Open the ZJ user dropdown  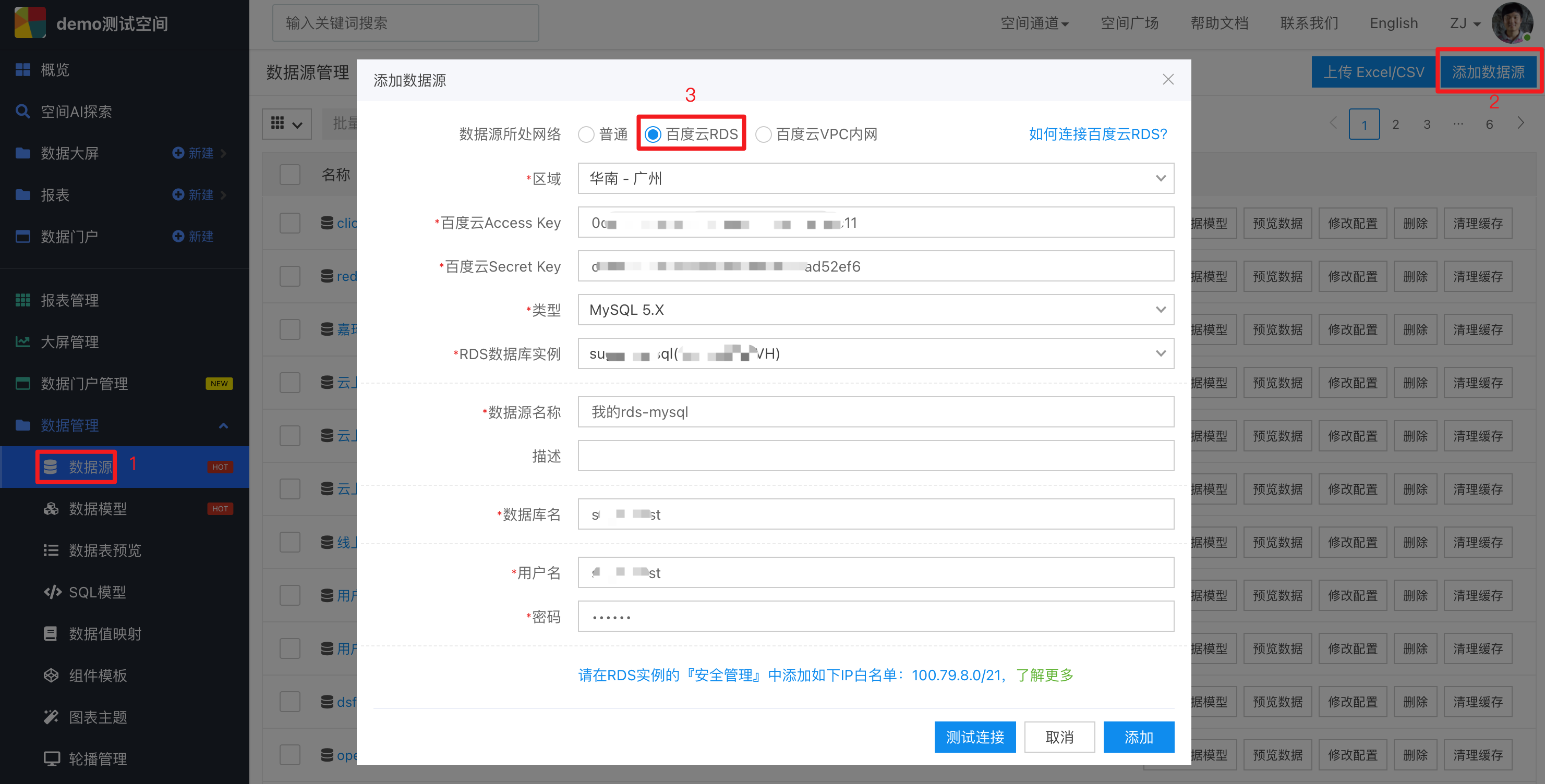[1465, 23]
